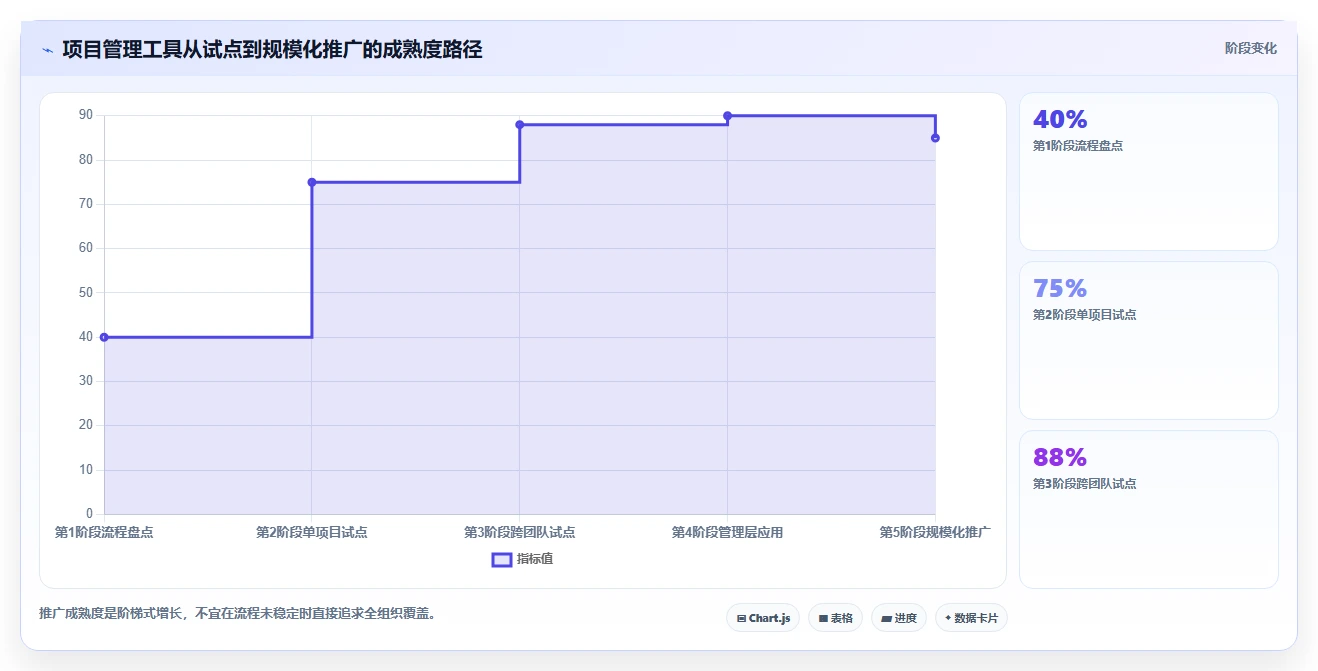The image size is (1318, 671).
Task: Click the lightning icon beside the title
Action: tap(47, 50)
